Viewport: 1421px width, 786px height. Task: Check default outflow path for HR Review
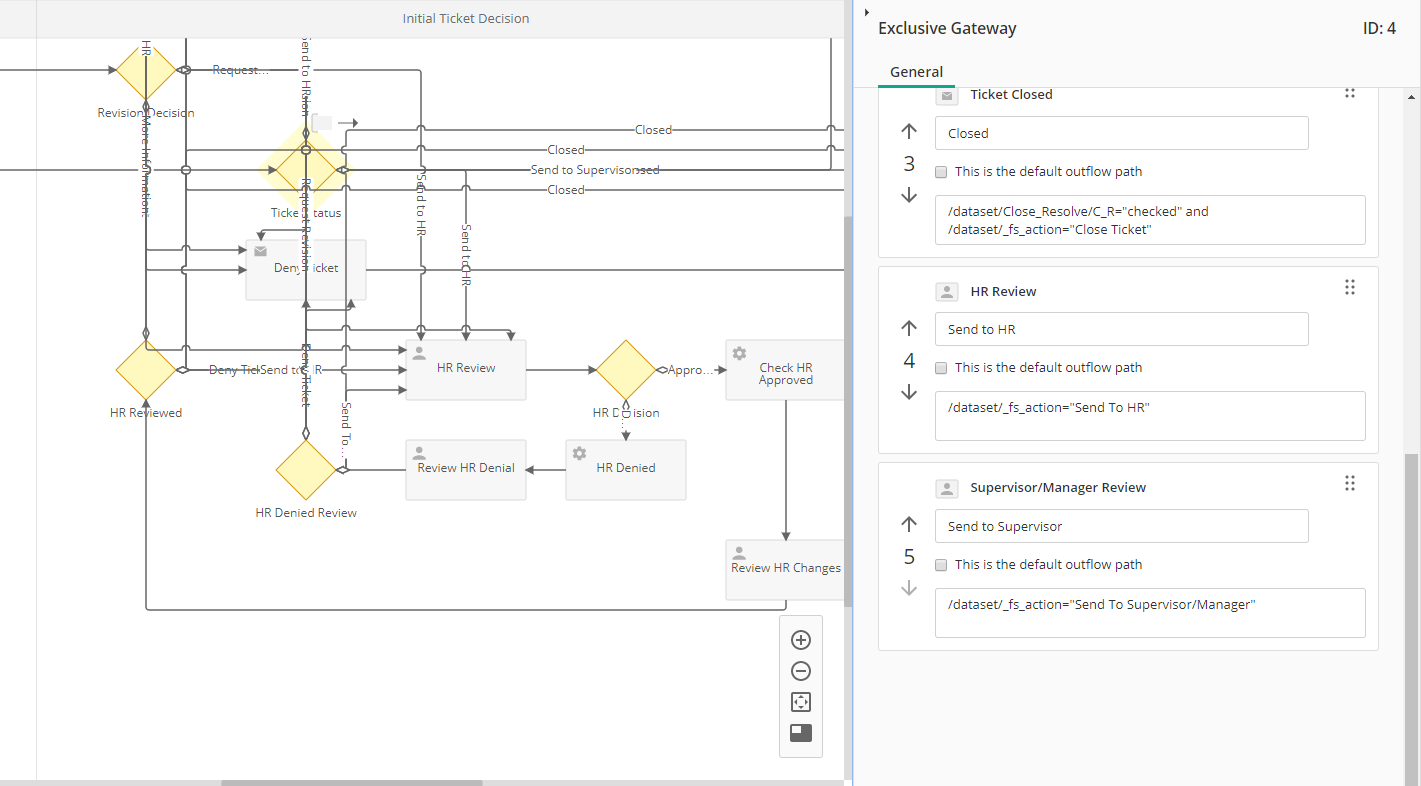941,368
